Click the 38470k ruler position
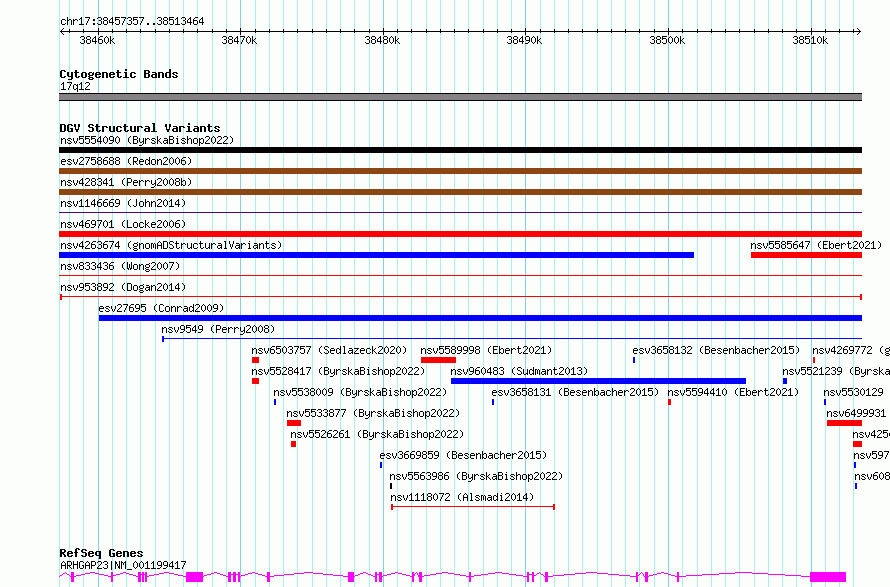Screen dimensions: 890x587 tap(239, 40)
